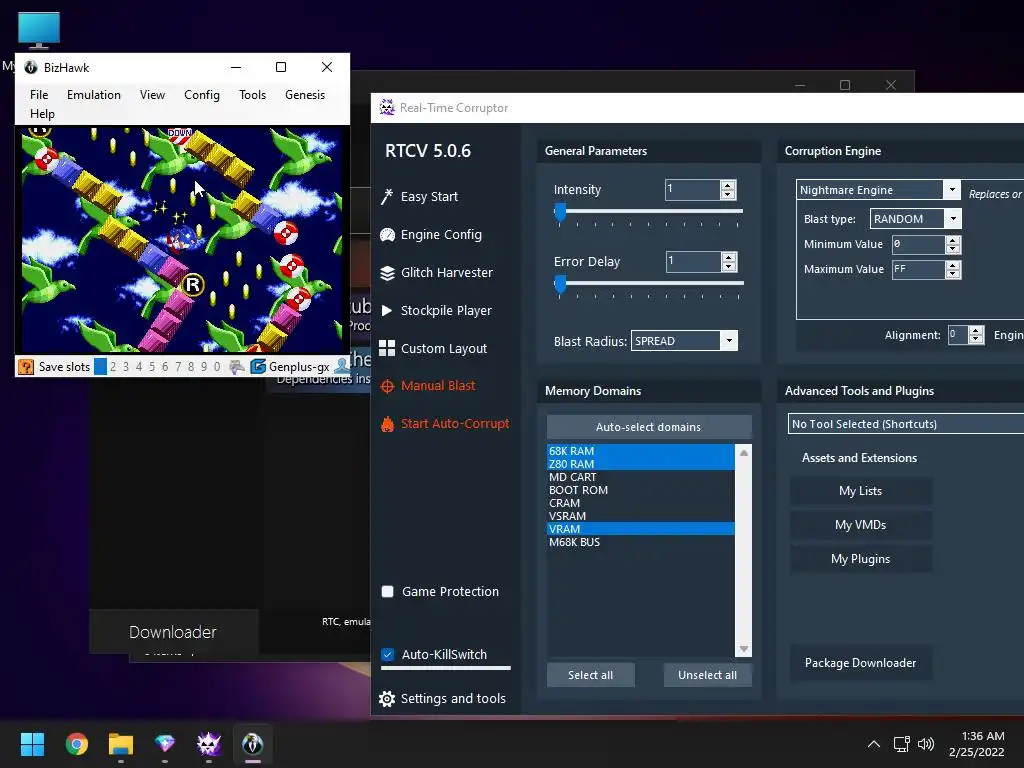Image resolution: width=1024 pixels, height=768 pixels.
Task: Deselect 68K RAM memory domain
Action: click(x=641, y=451)
